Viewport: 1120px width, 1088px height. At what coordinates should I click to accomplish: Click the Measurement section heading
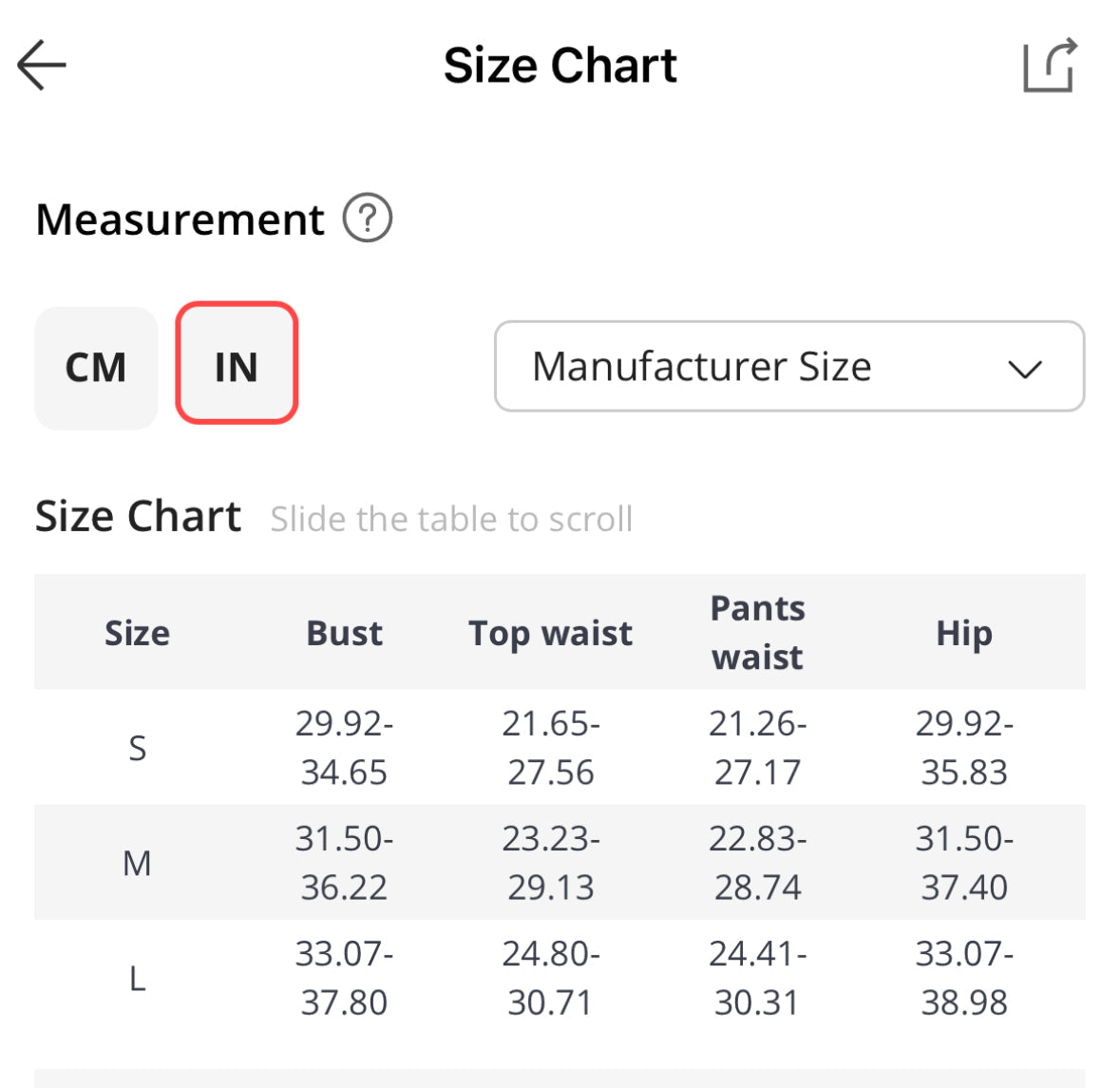click(x=180, y=220)
